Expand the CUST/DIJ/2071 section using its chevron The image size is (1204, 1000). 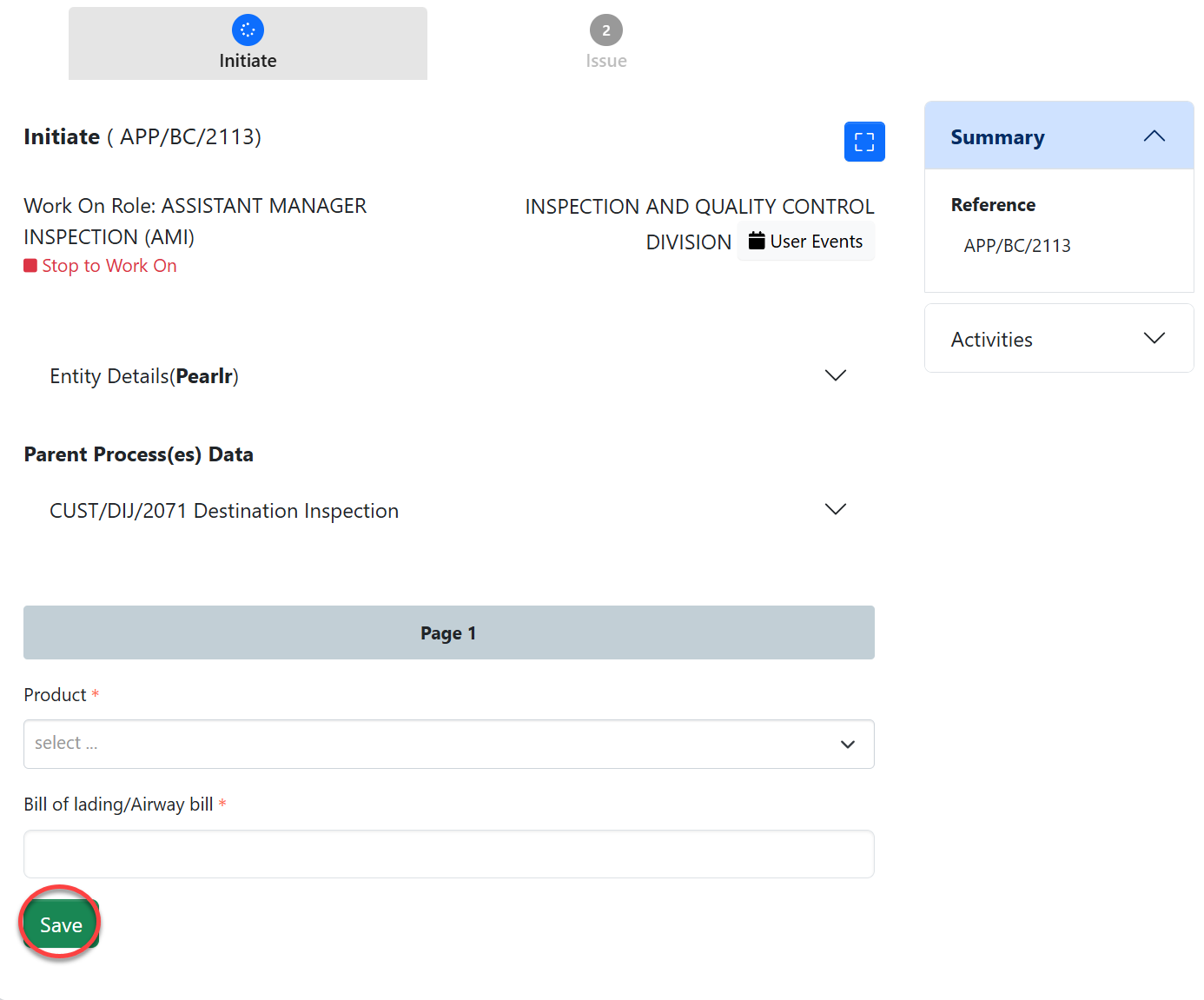[x=835, y=510]
